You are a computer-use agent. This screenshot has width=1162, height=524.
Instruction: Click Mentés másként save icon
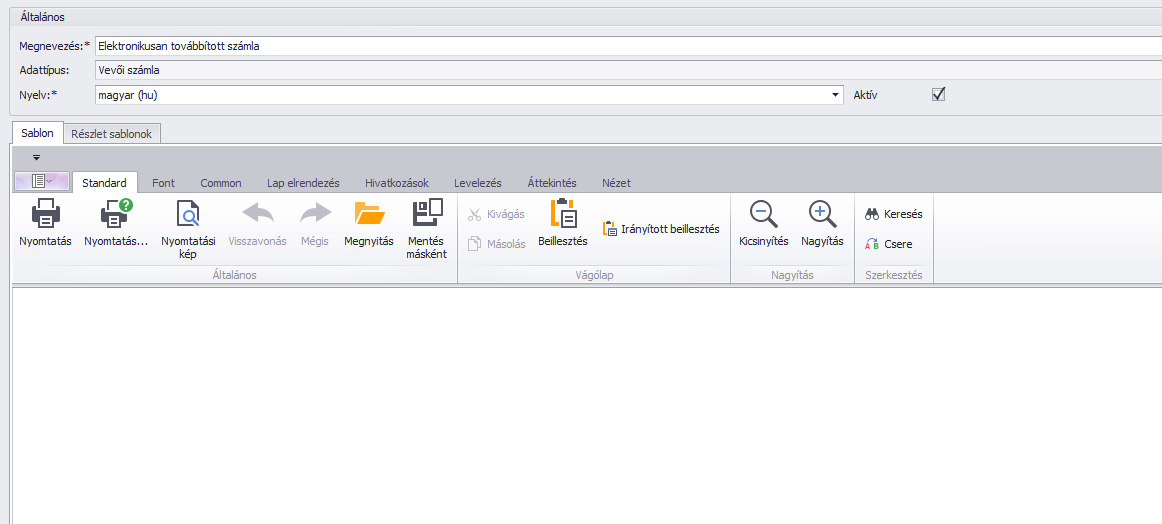pos(427,214)
